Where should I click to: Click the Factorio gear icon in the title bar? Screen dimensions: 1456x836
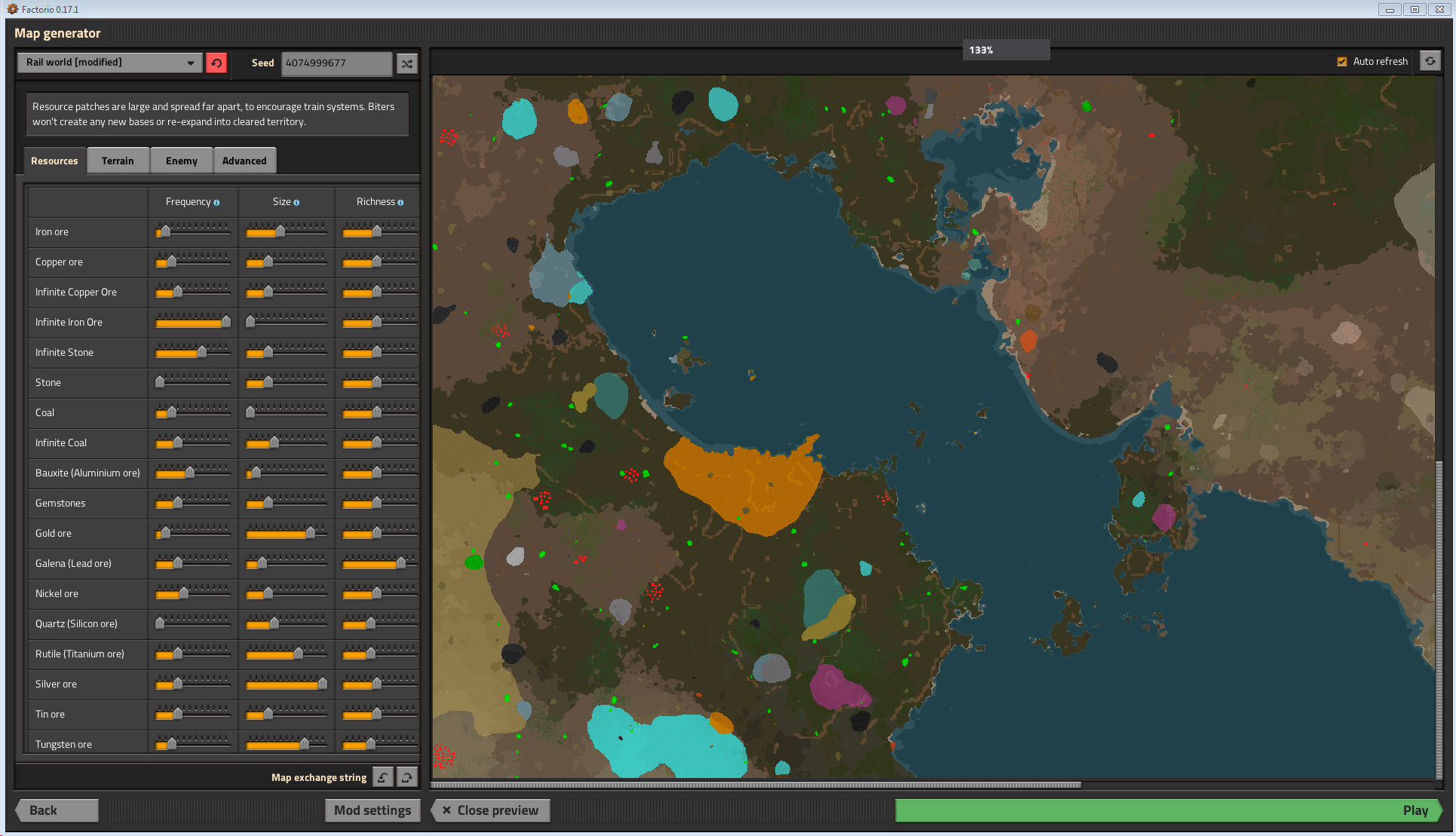tap(12, 9)
